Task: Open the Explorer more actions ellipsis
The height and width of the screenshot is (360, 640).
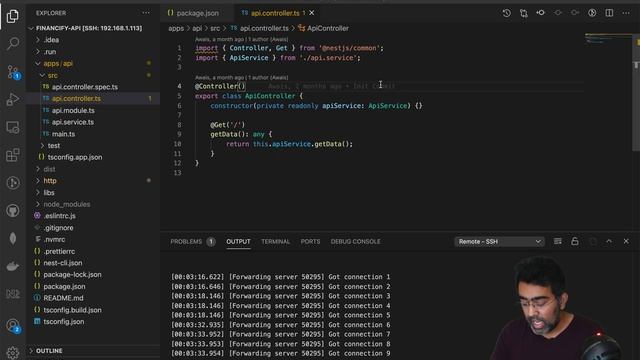Action: [x=146, y=13]
